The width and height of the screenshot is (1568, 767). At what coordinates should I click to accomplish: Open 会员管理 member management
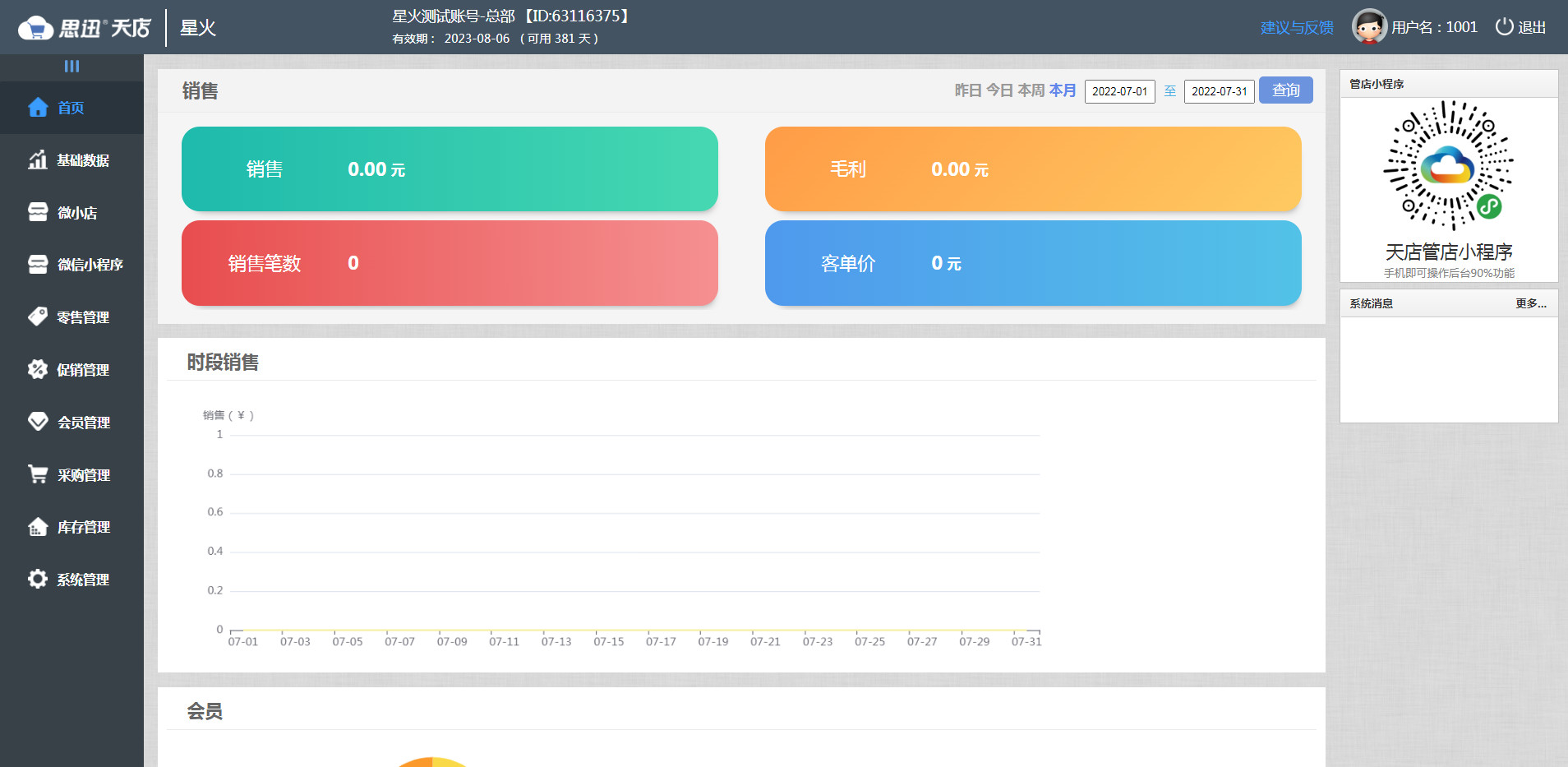[82, 422]
